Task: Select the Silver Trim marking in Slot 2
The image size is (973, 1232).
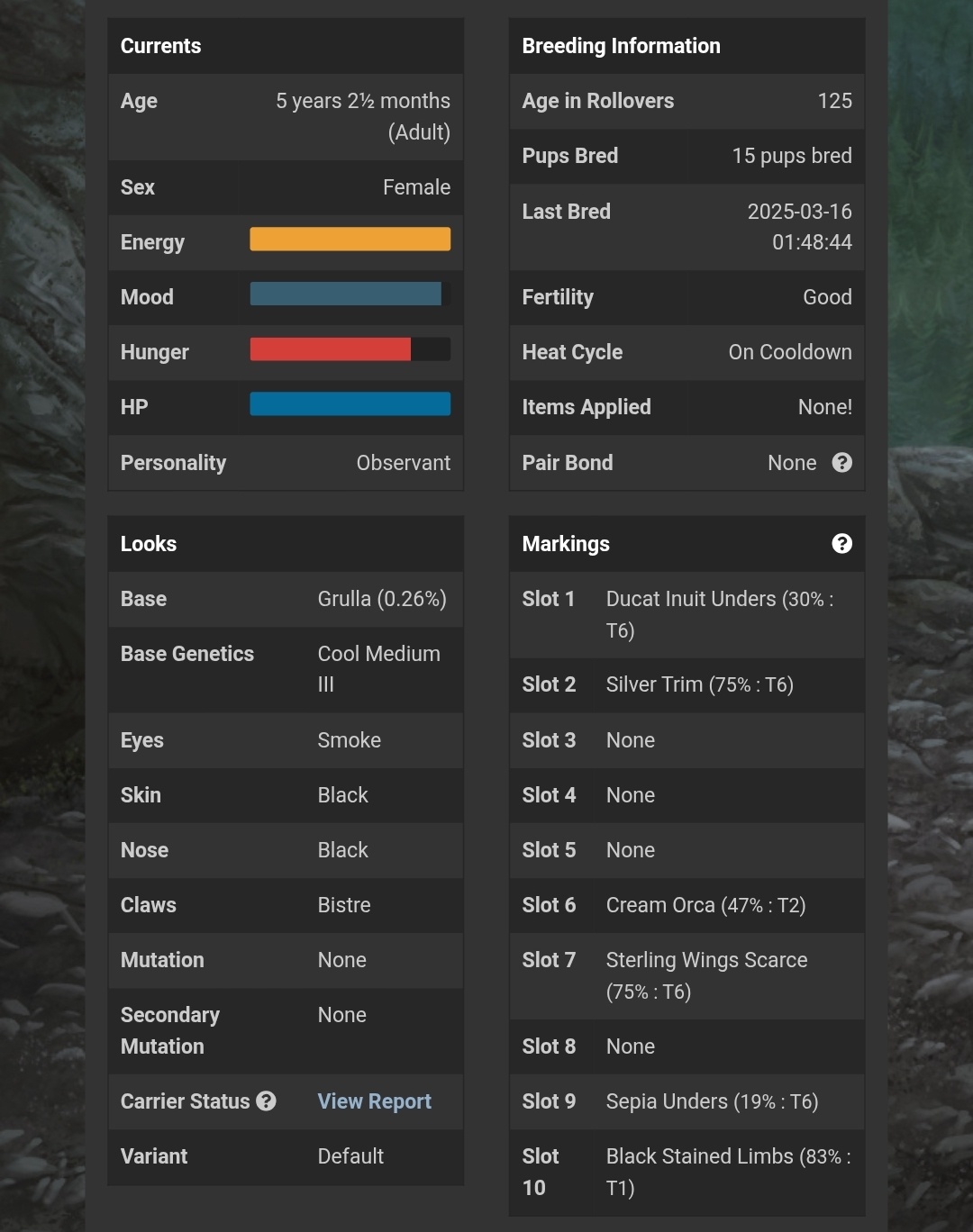Action: (x=699, y=684)
